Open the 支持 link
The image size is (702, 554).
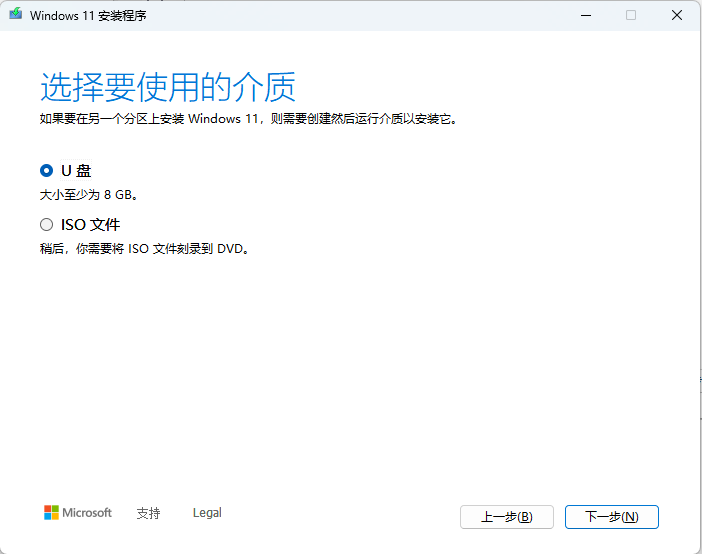coord(148,513)
